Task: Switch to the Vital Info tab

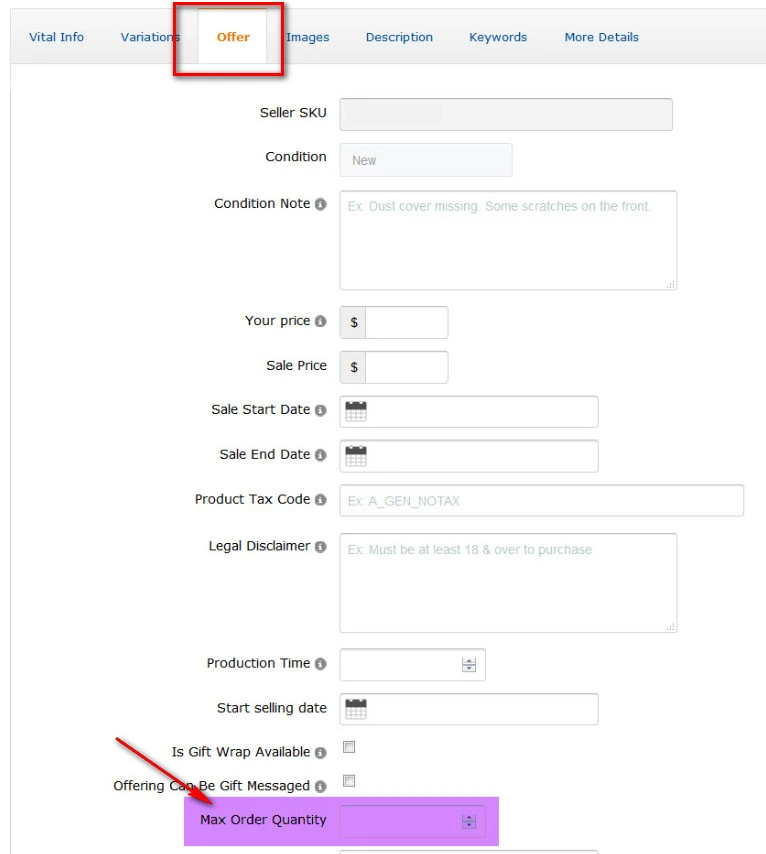Action: [x=56, y=37]
